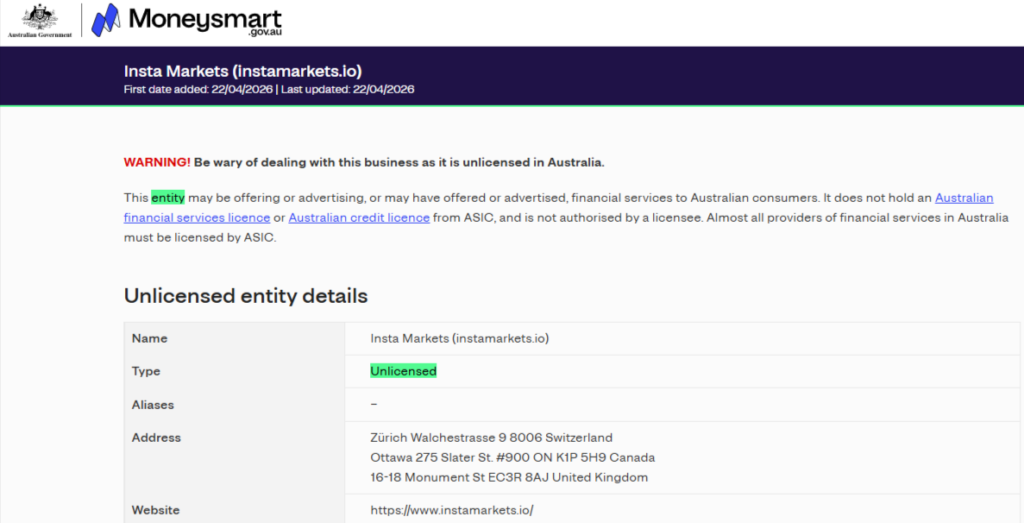Screen dimensions: 1024x523
Task: Click the Australian Government crest logo
Action: tap(40, 20)
